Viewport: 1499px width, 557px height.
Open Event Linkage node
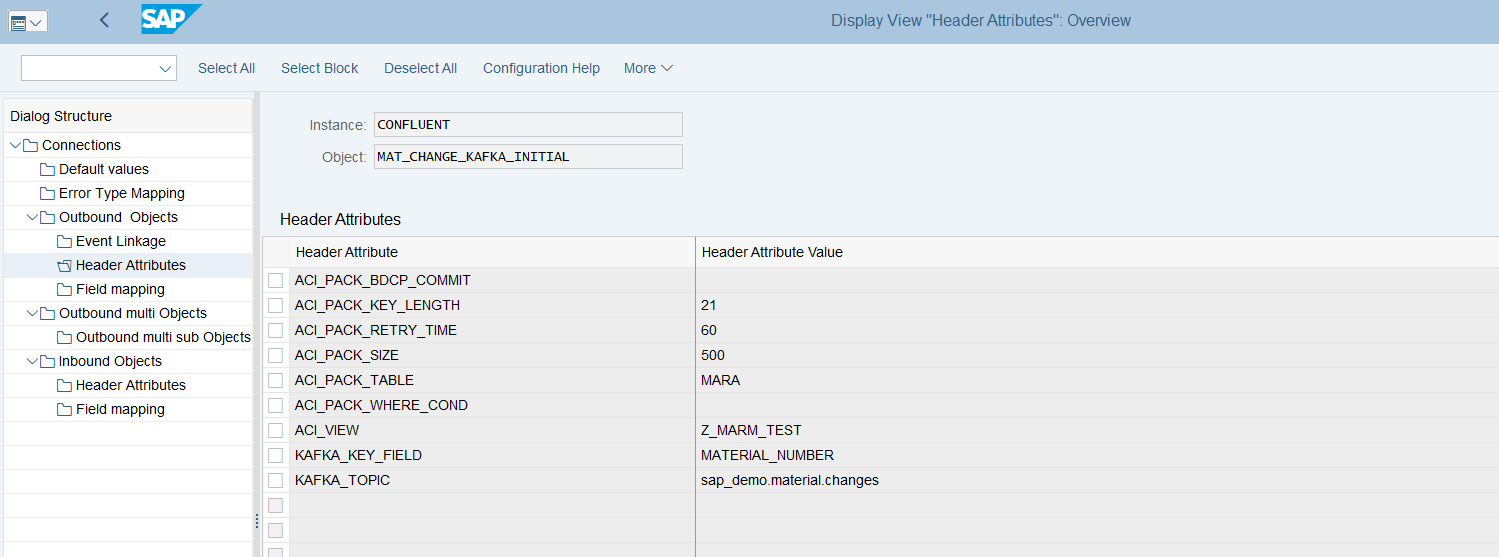tap(121, 241)
